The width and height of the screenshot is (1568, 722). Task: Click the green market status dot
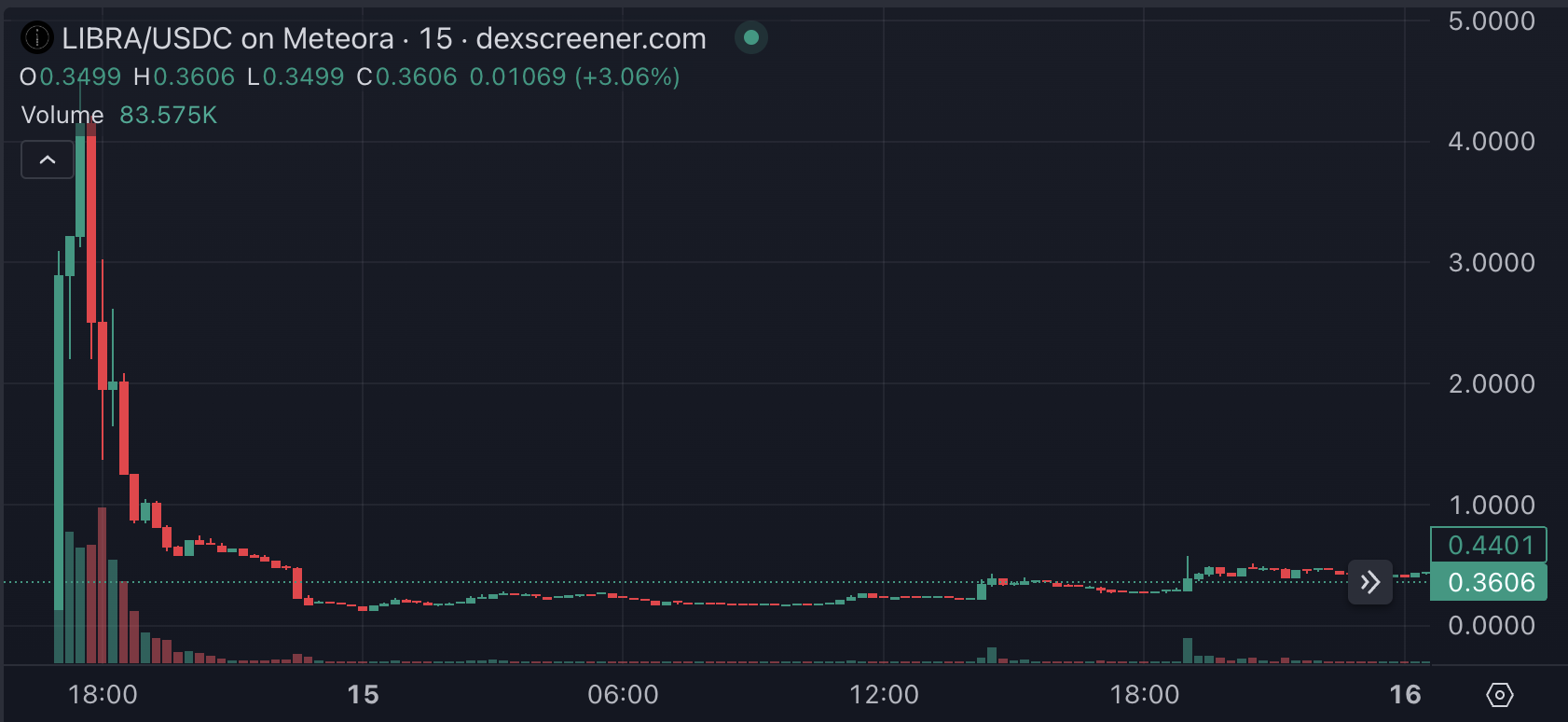click(x=751, y=38)
